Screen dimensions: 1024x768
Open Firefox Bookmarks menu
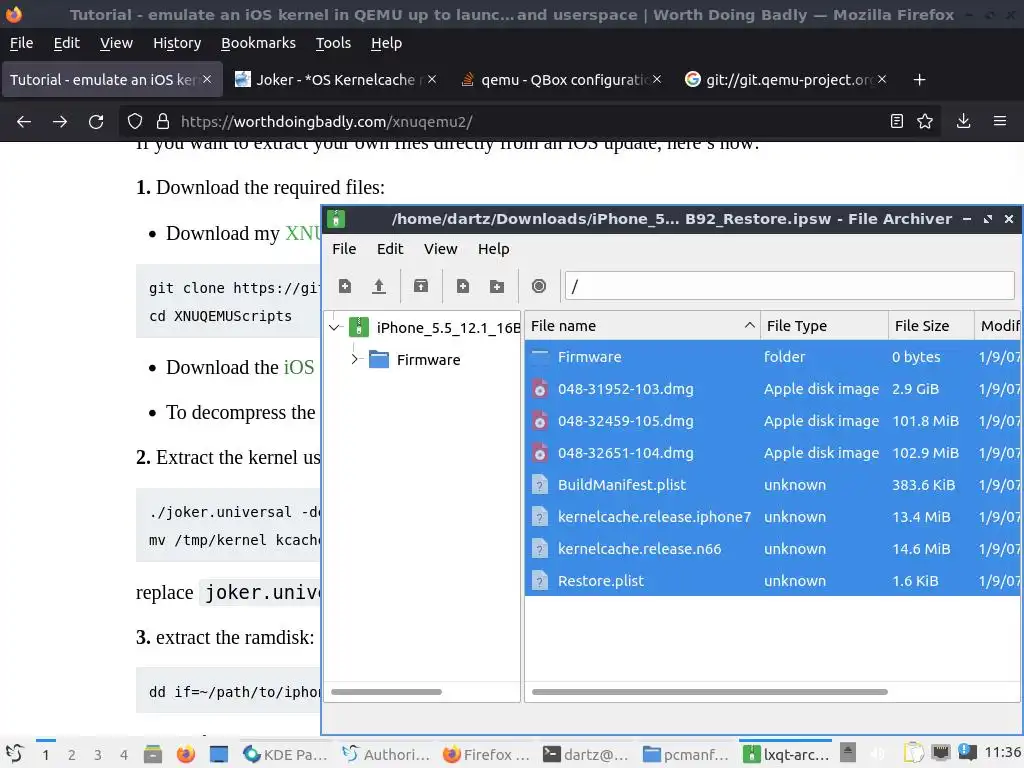(258, 43)
